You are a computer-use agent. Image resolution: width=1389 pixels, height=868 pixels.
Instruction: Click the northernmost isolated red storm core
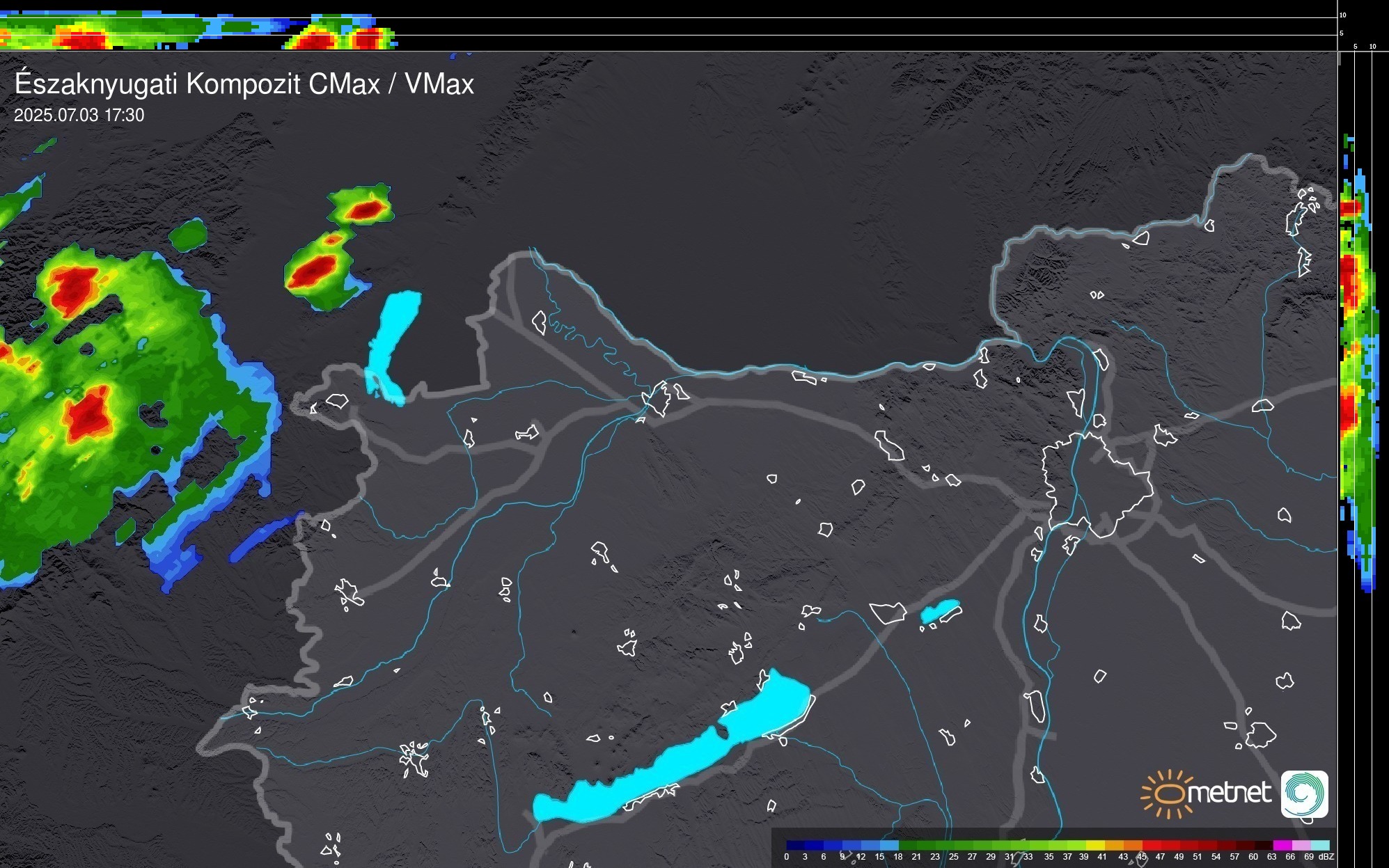coord(366,209)
